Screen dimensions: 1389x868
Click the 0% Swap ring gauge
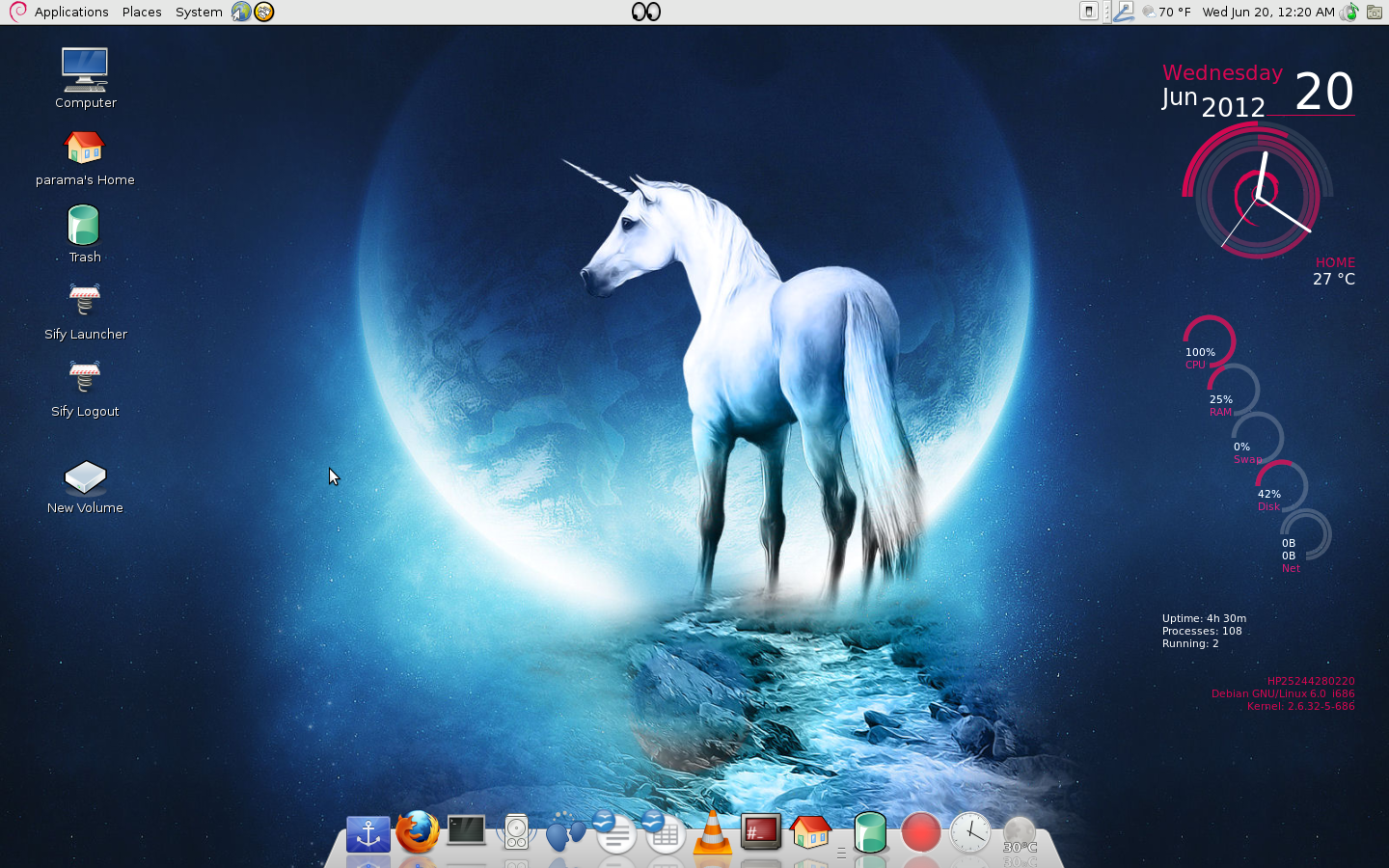tap(1257, 438)
